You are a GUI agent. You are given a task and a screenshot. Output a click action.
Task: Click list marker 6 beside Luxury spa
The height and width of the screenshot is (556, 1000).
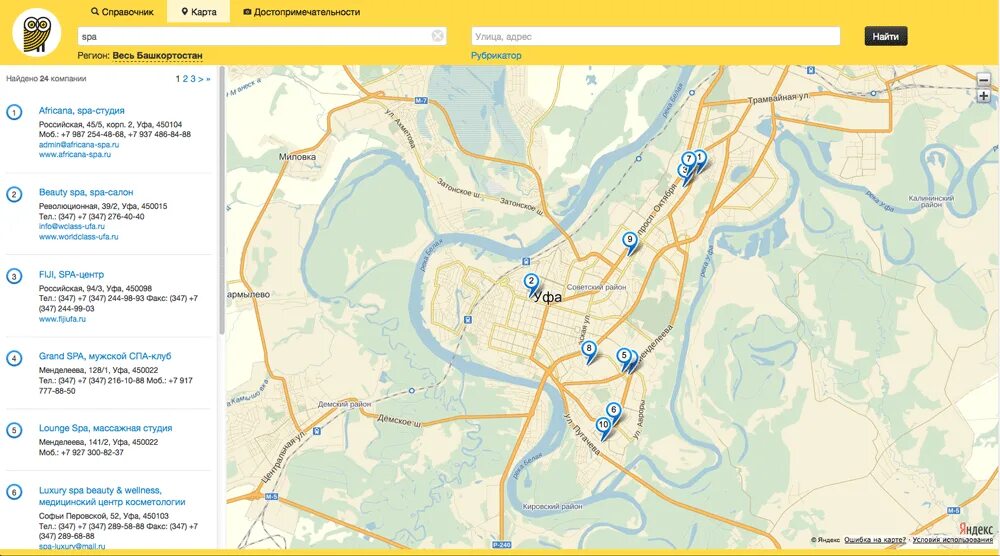14,492
